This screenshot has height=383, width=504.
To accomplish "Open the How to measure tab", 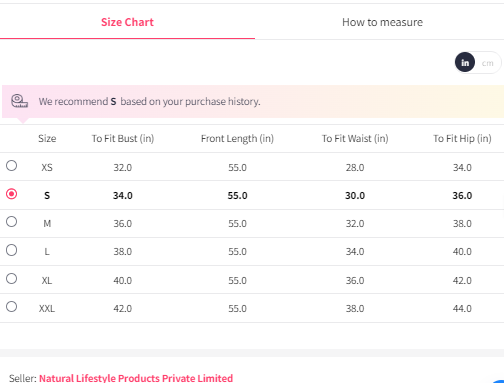I will pyautogui.click(x=382, y=22).
